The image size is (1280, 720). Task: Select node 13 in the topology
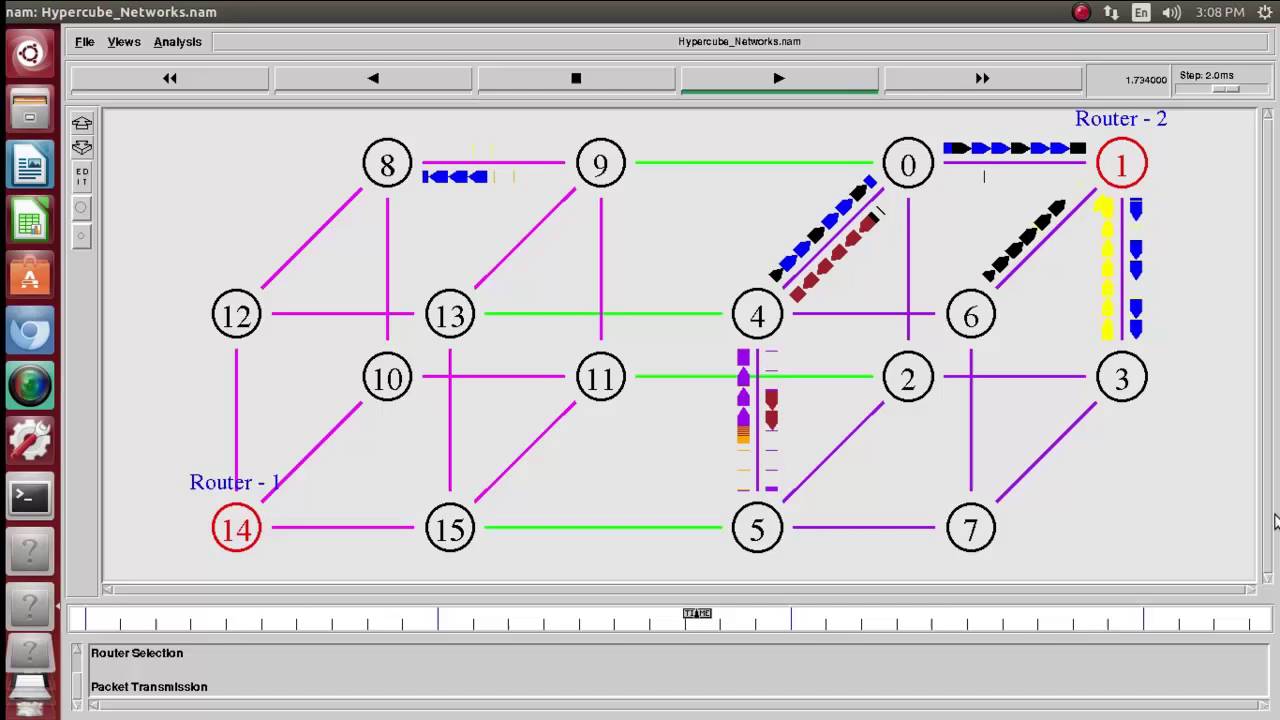coord(450,315)
